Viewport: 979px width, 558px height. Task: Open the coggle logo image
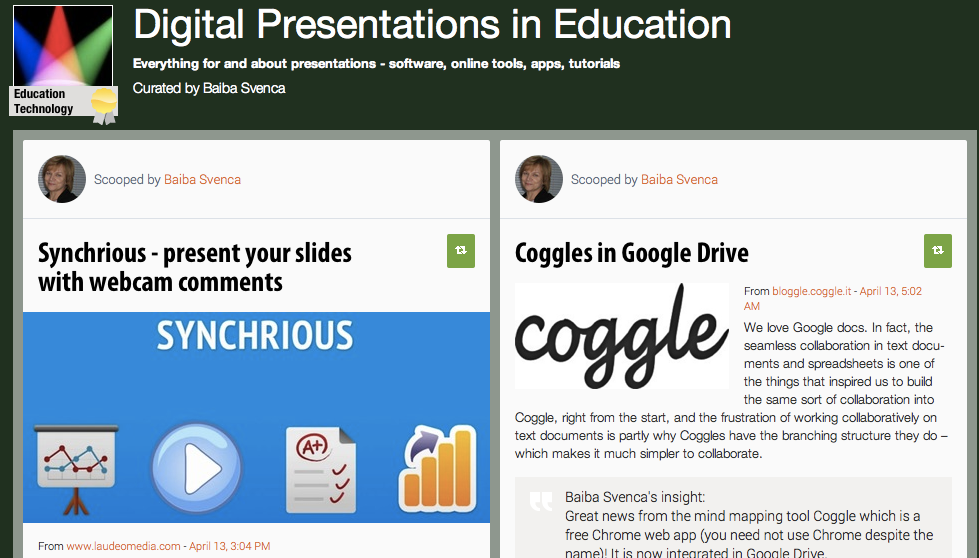coord(622,336)
